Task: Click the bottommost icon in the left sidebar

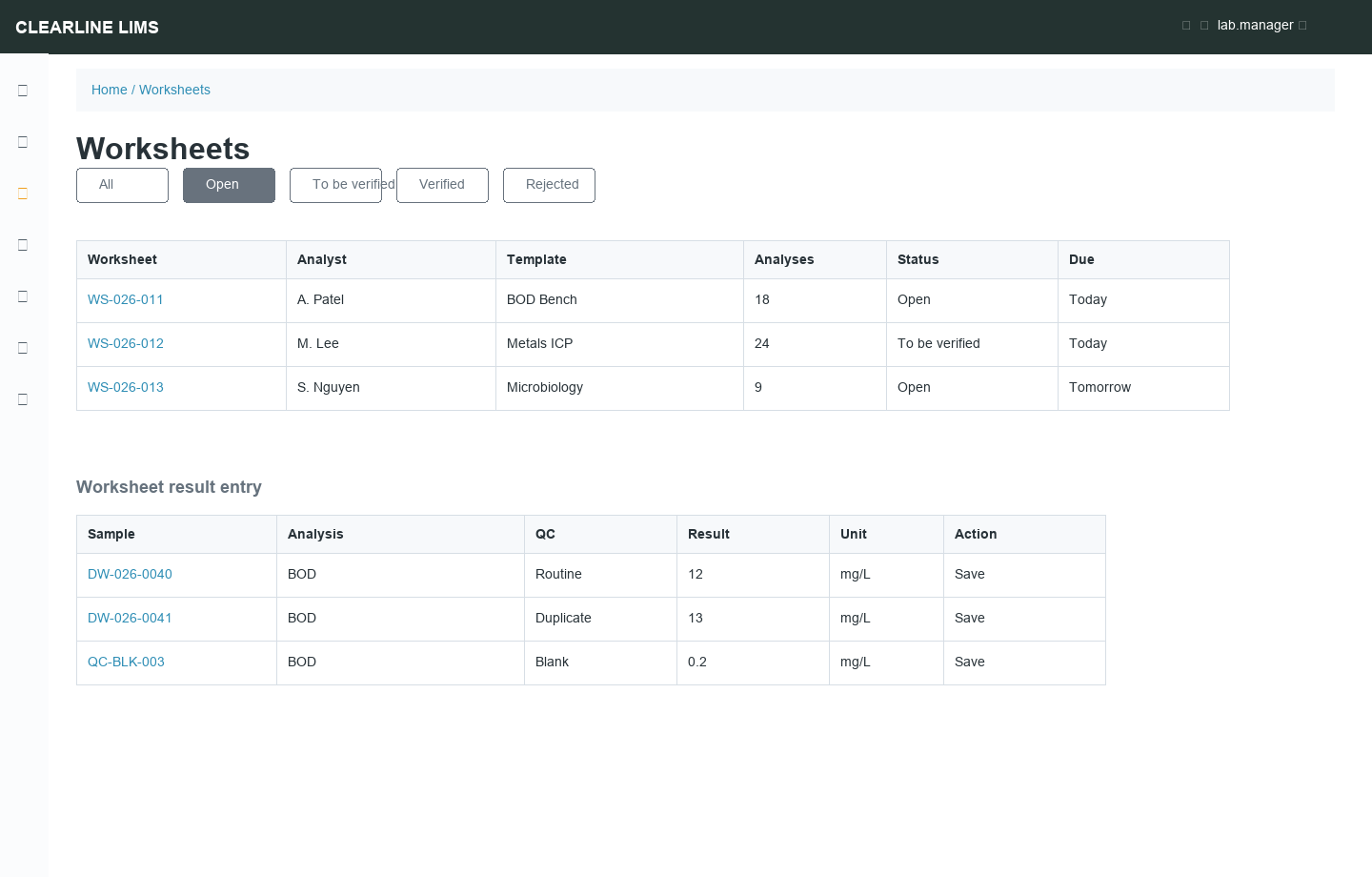Action: 23,399
